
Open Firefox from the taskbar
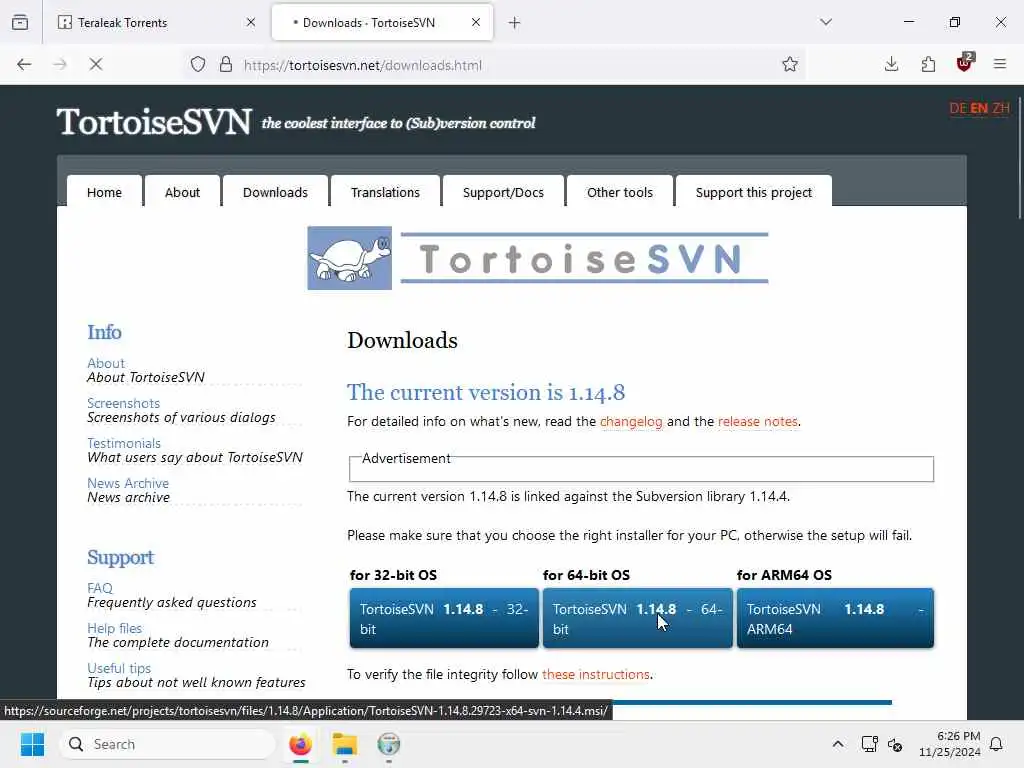coord(300,744)
